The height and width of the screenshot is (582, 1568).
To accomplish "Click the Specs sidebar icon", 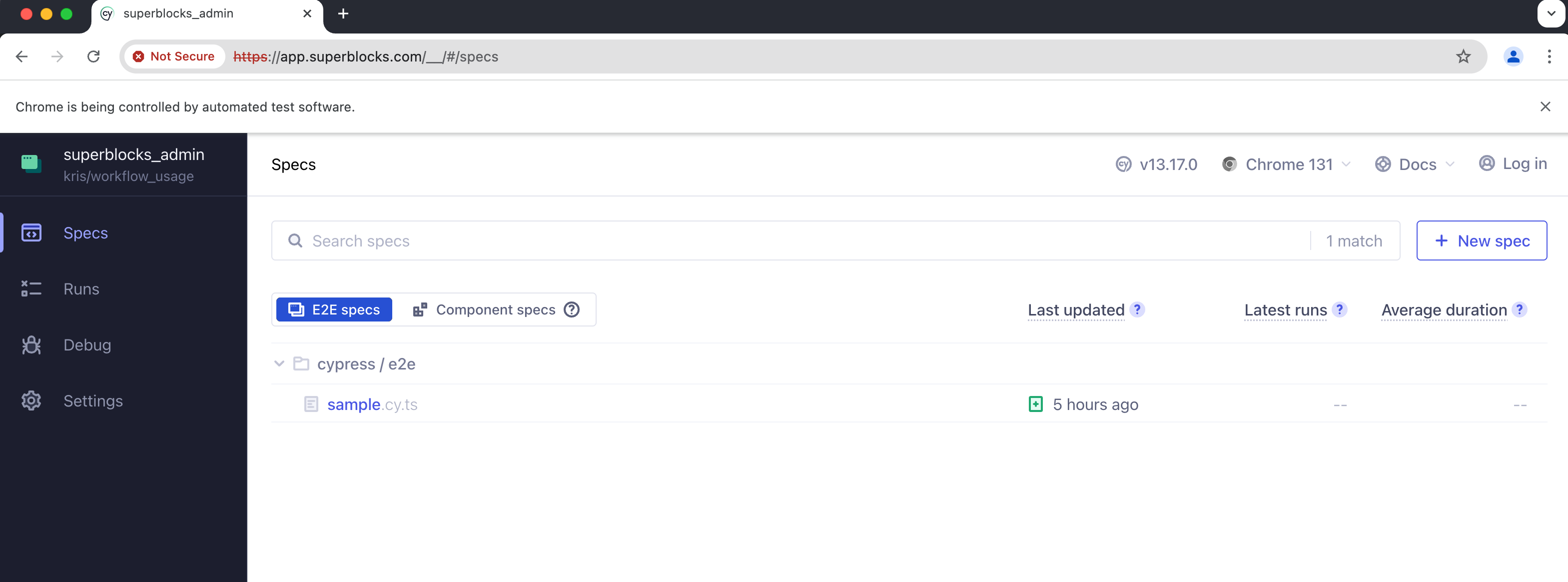I will 32,232.
